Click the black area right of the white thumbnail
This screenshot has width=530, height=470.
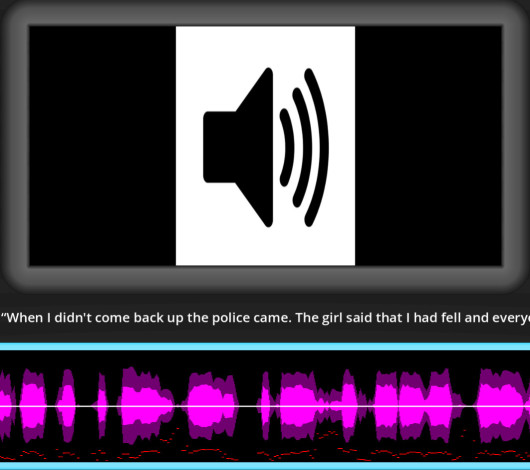point(428,146)
